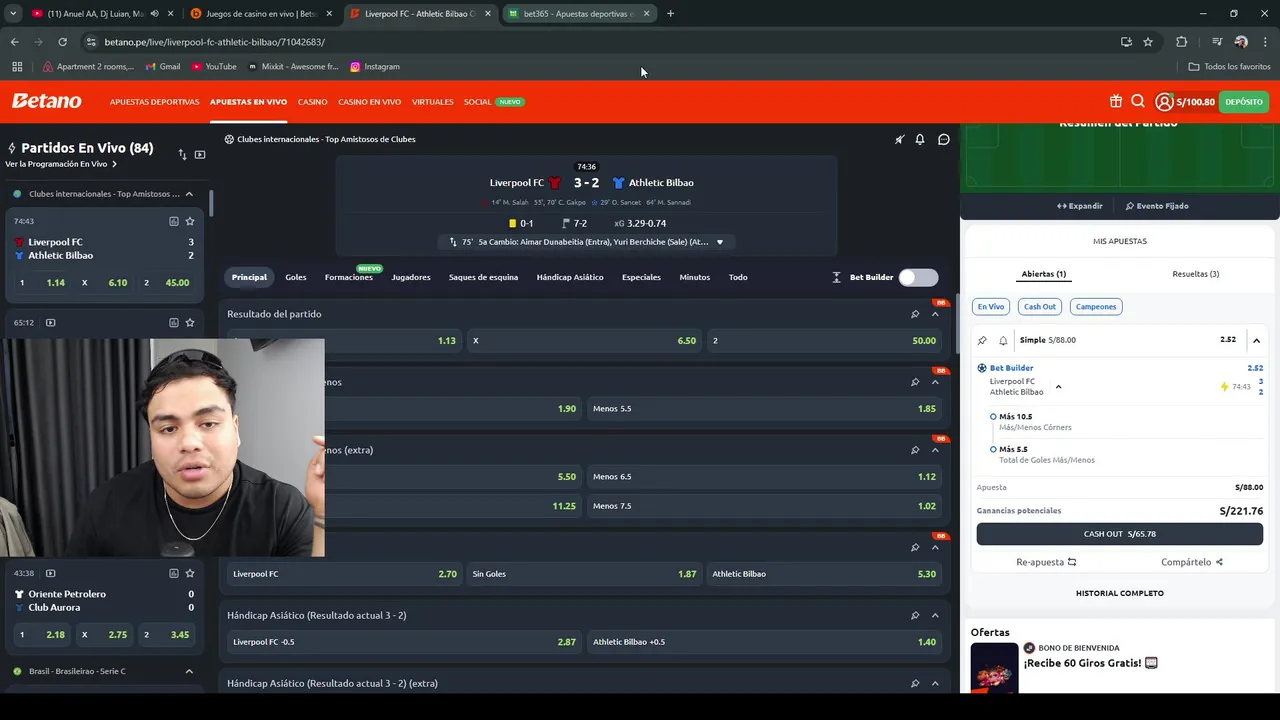Image resolution: width=1280 pixels, height=720 pixels.
Task: Switch to the Jugadores tab
Action: click(x=411, y=277)
